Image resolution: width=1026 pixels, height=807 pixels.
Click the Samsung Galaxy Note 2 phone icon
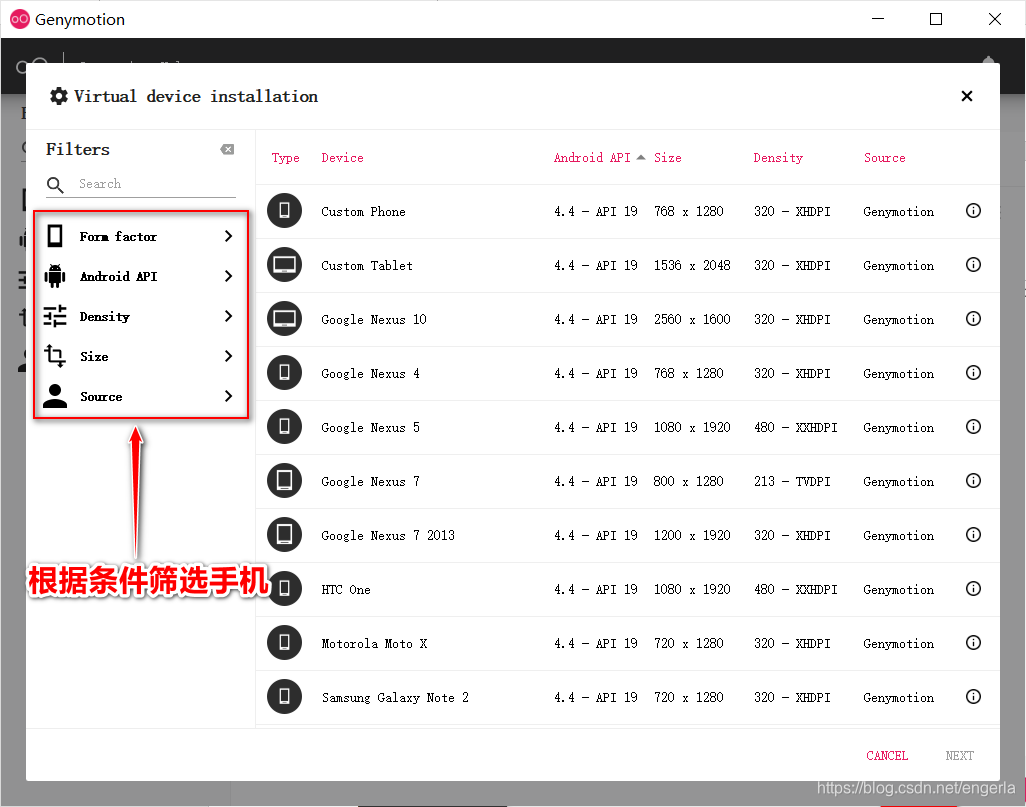point(285,696)
